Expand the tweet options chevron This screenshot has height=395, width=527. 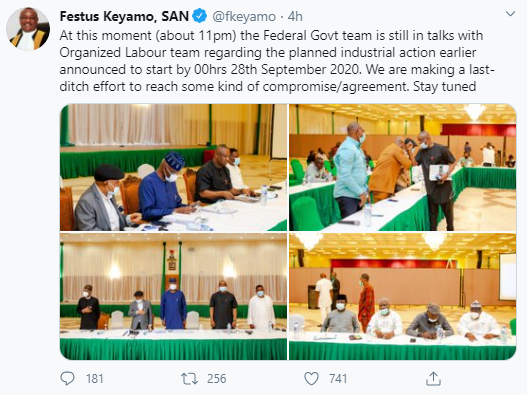click(x=511, y=14)
